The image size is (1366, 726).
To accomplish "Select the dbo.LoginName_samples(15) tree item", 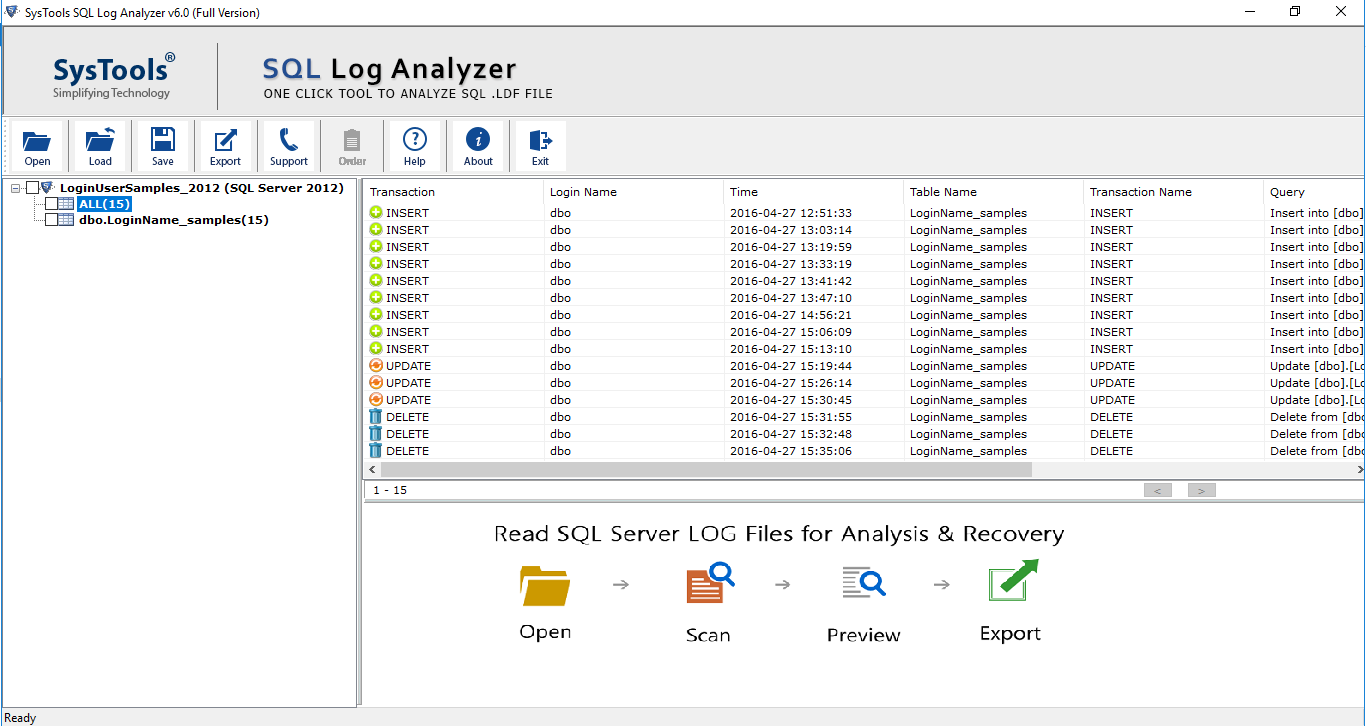I will coord(174,220).
